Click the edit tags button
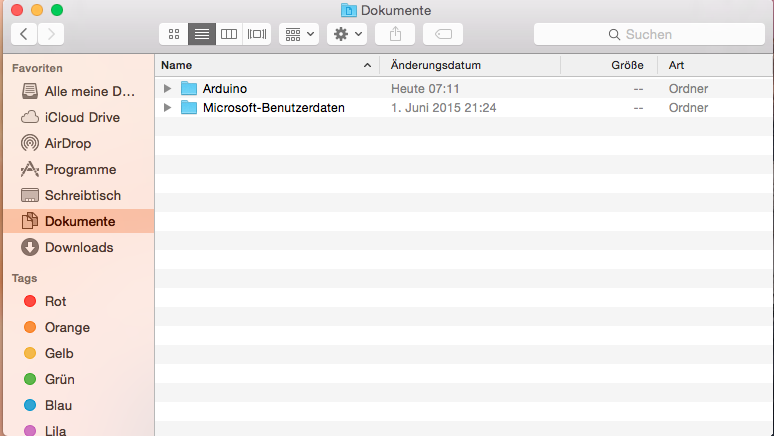Image resolution: width=774 pixels, height=436 pixels. tap(443, 34)
